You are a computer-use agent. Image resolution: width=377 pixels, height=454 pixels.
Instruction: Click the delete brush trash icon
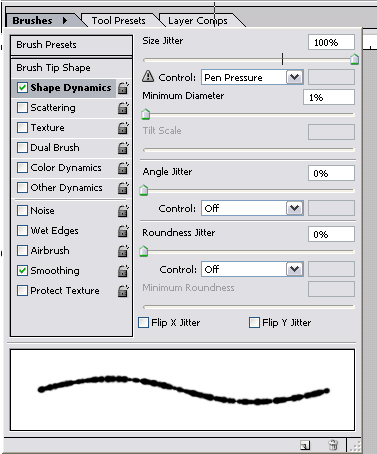coord(333,445)
